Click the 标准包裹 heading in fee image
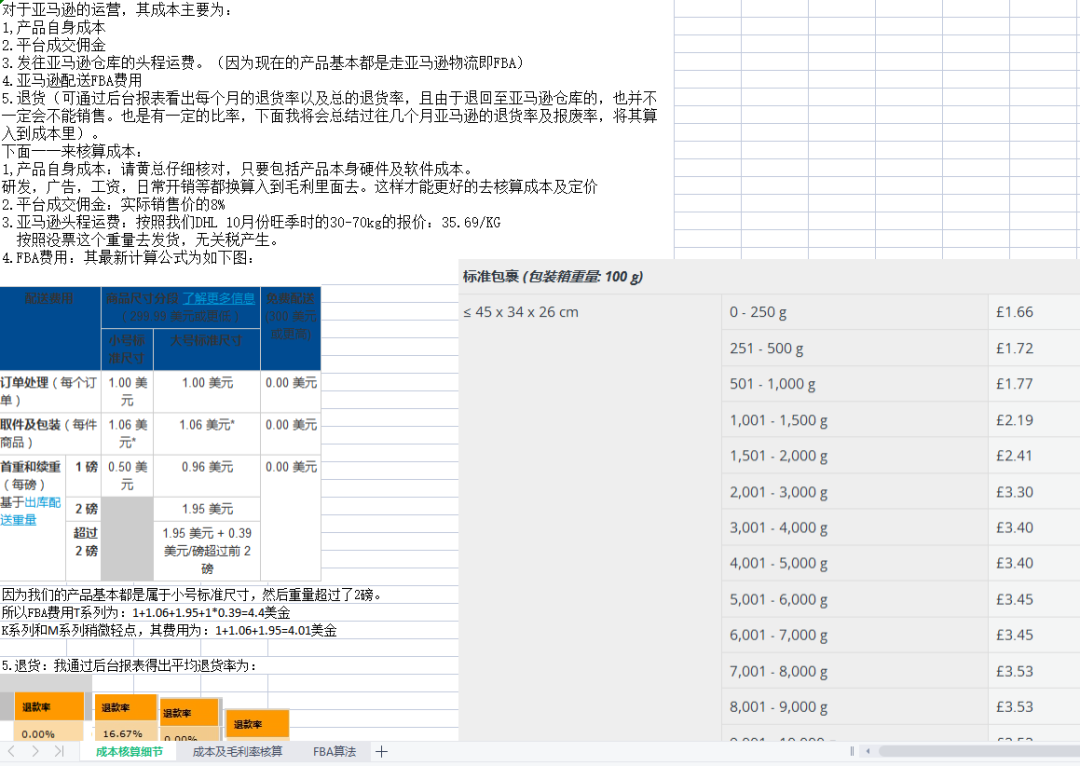Screen dimensions: 1080x766 (x=552, y=277)
